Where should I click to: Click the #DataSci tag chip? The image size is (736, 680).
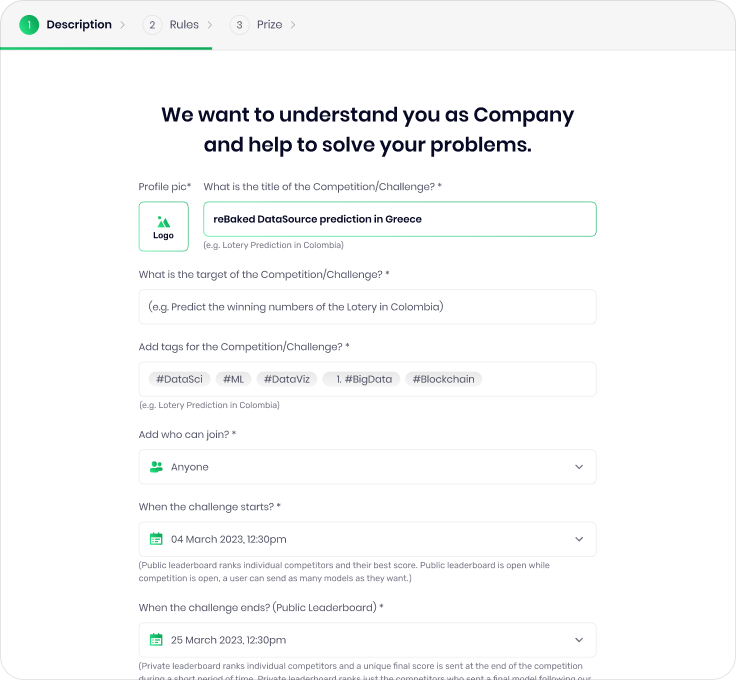(179, 379)
